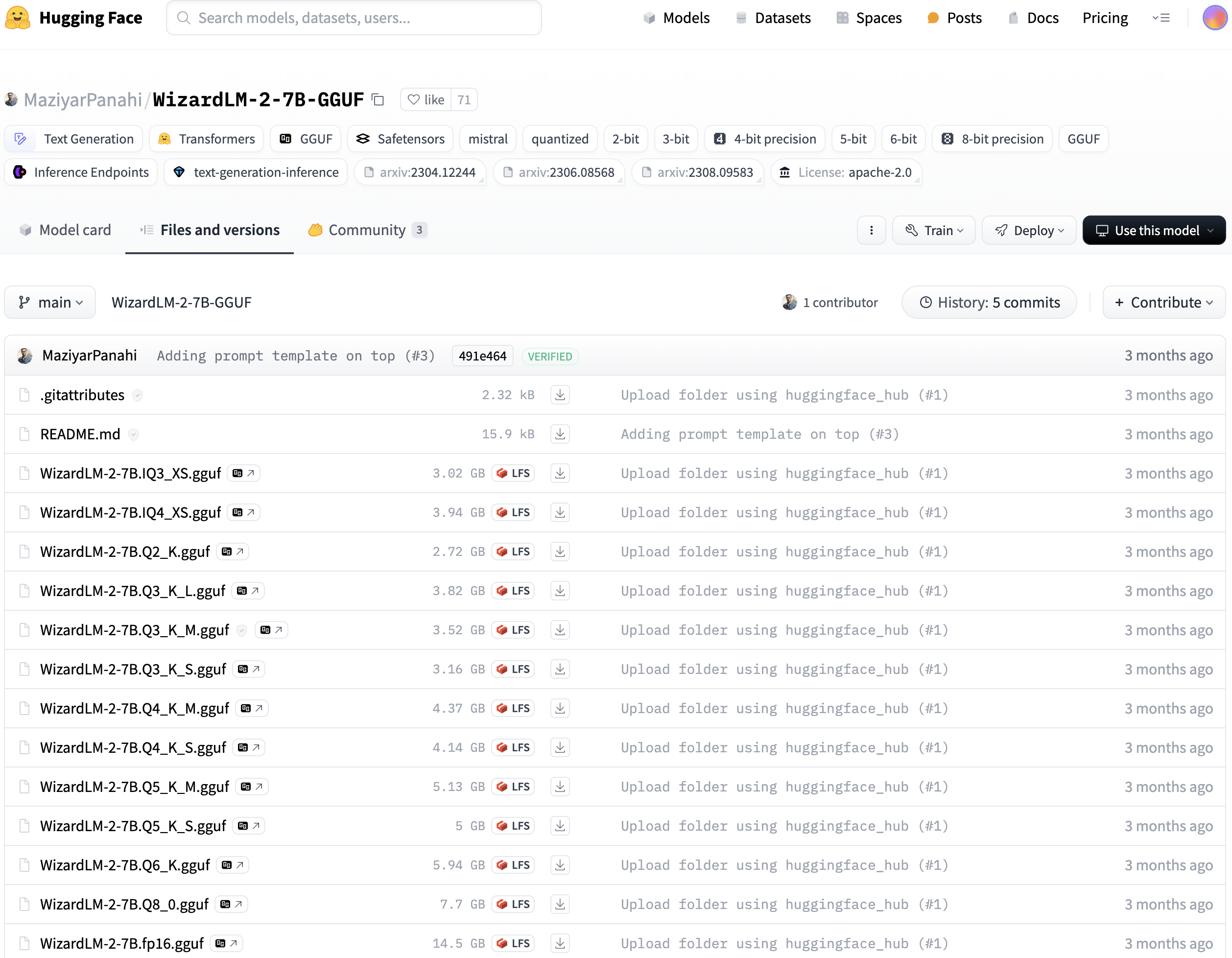This screenshot has height=958, width=1232.
Task: Click the Safetensors tag
Action: click(x=400, y=139)
